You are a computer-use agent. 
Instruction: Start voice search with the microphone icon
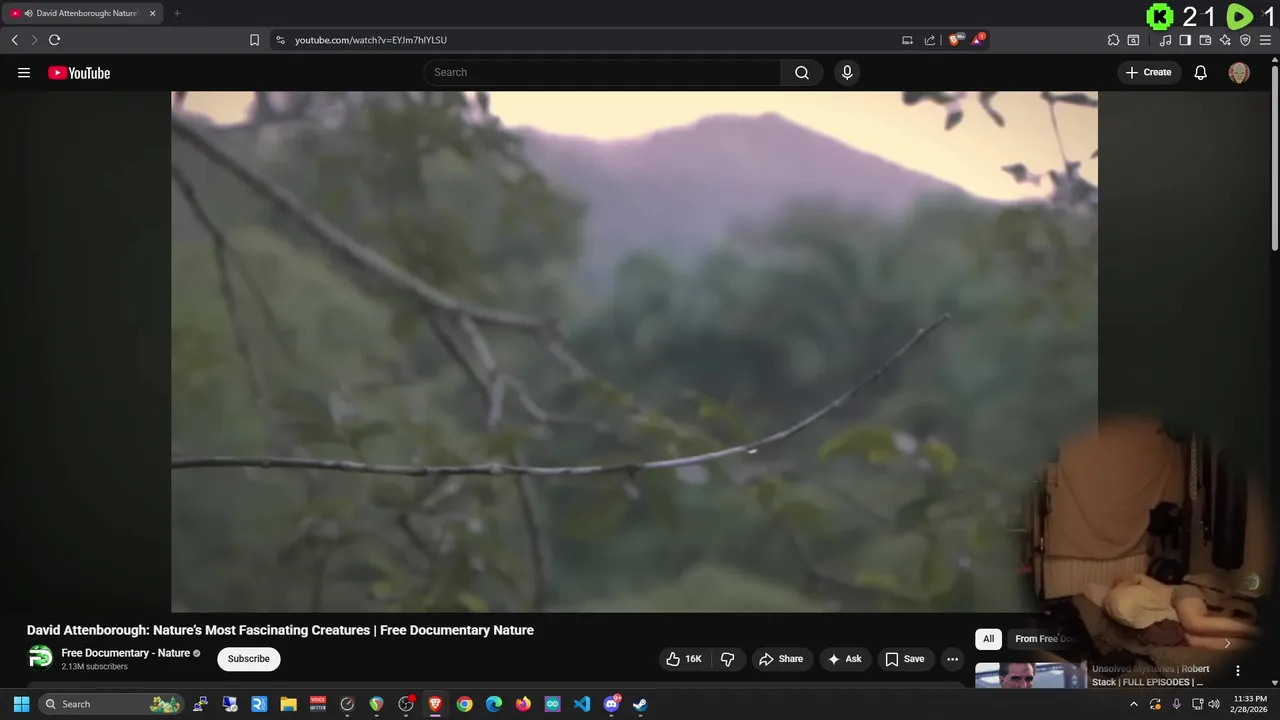(x=847, y=72)
